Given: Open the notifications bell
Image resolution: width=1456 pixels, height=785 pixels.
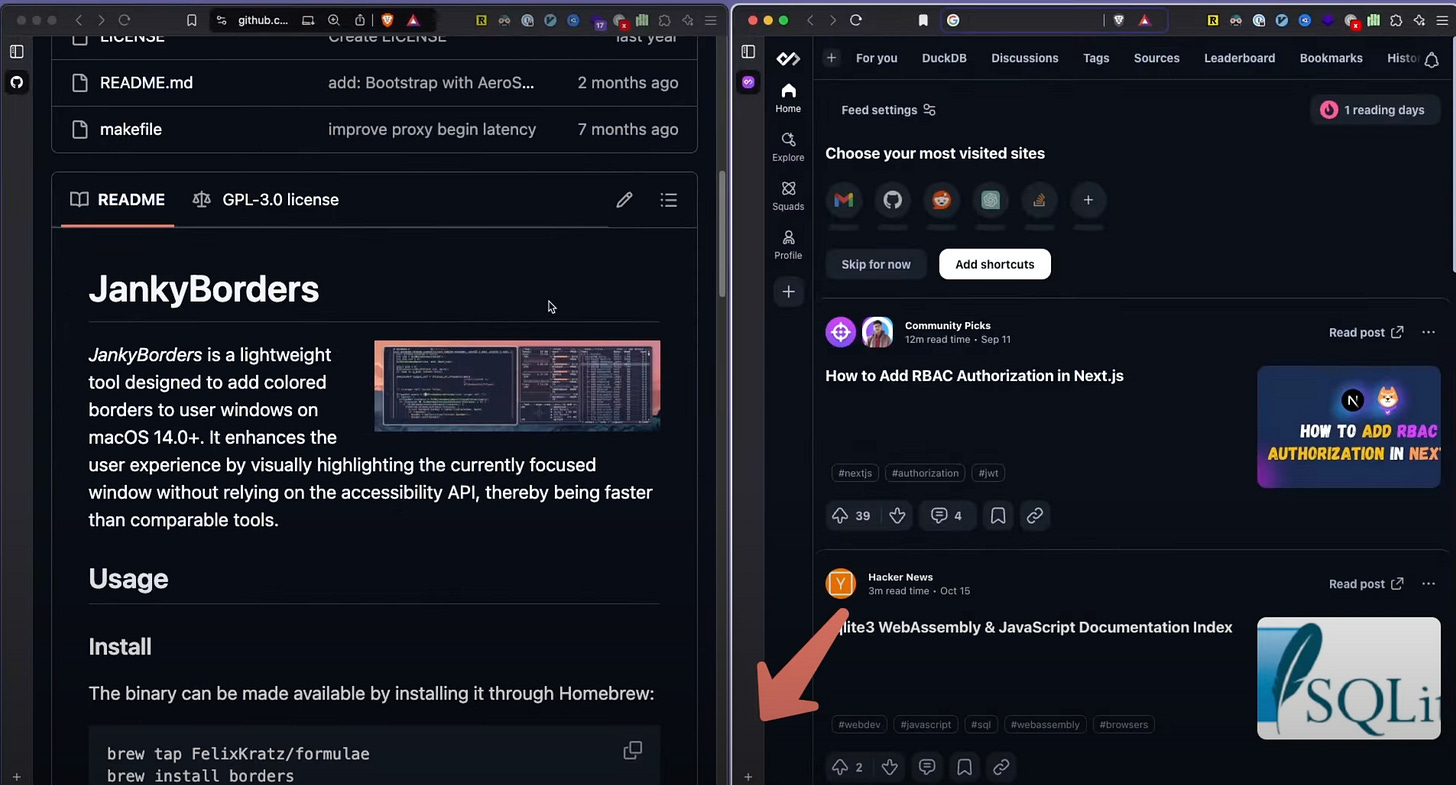Looking at the screenshot, I should pyautogui.click(x=1431, y=60).
